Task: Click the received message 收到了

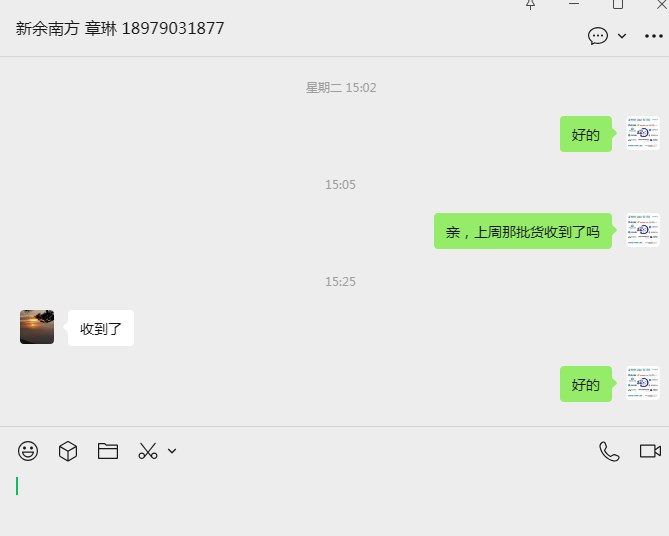Action: tap(101, 328)
